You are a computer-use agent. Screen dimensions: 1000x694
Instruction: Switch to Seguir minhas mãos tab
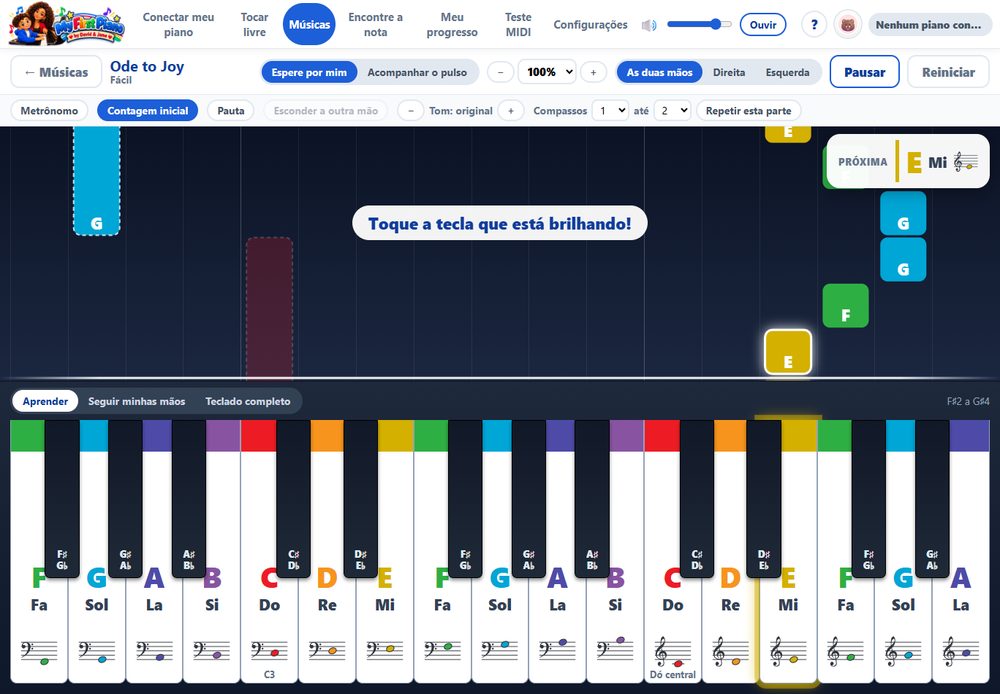[x=136, y=401]
